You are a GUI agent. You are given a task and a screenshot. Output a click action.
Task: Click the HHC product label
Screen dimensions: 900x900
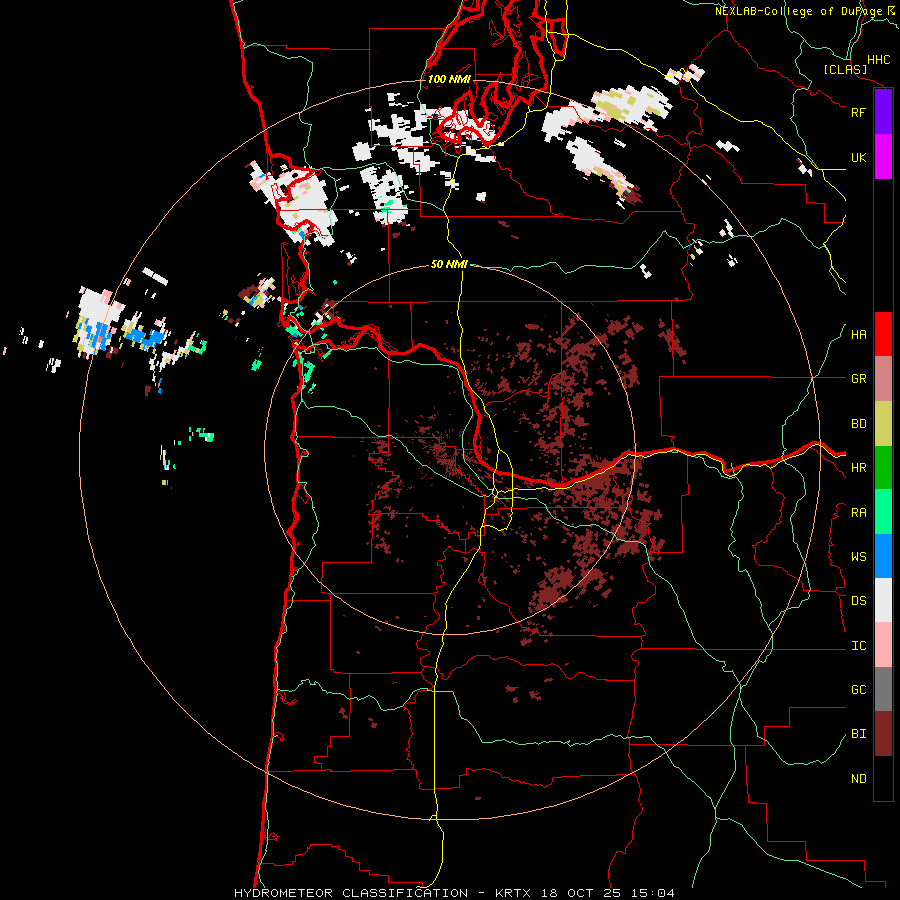coord(878,60)
